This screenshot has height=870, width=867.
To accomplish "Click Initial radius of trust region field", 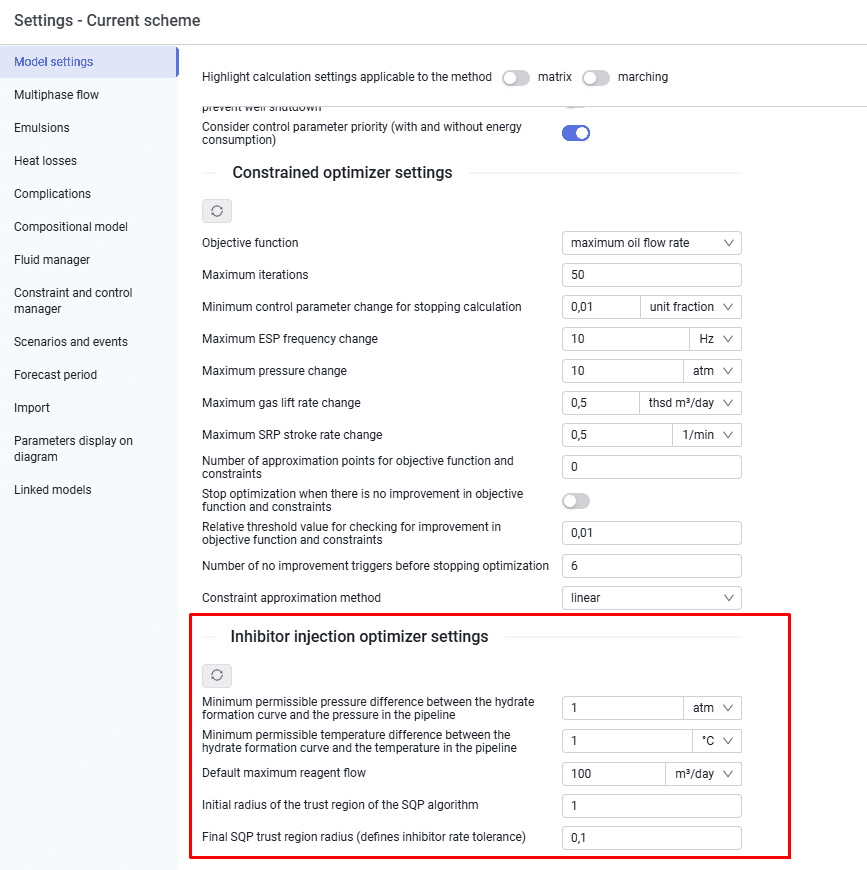I will pyautogui.click(x=652, y=806).
